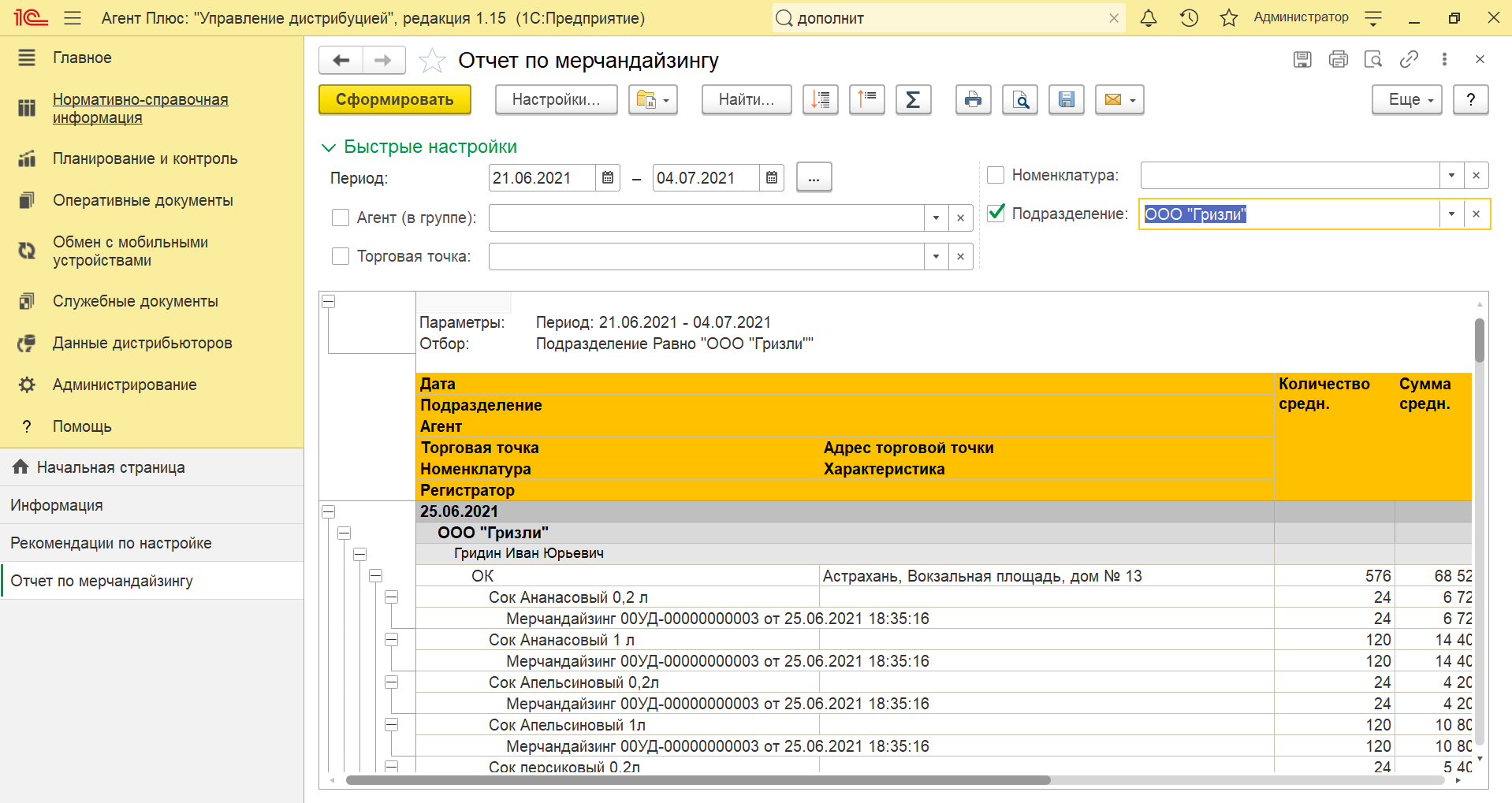
Task: Add report to favorites star
Action: [x=432, y=61]
